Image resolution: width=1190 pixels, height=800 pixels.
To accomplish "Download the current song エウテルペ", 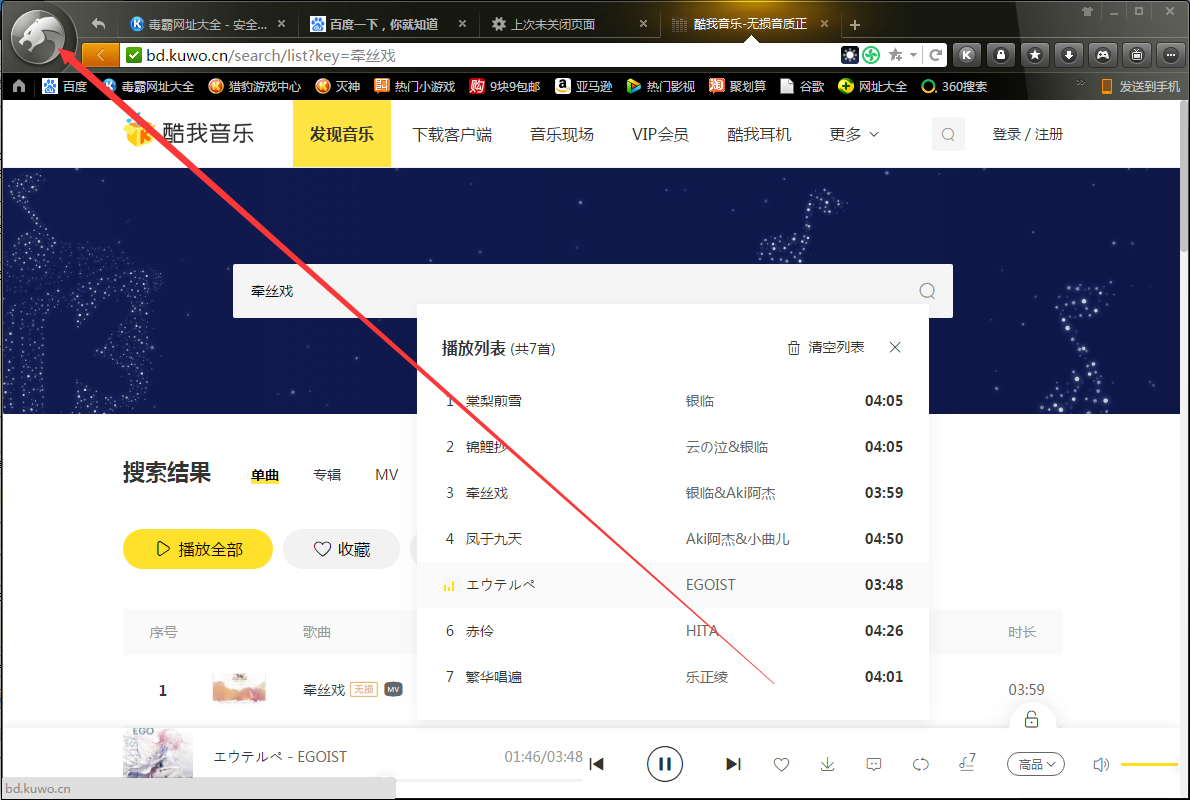I will point(827,763).
